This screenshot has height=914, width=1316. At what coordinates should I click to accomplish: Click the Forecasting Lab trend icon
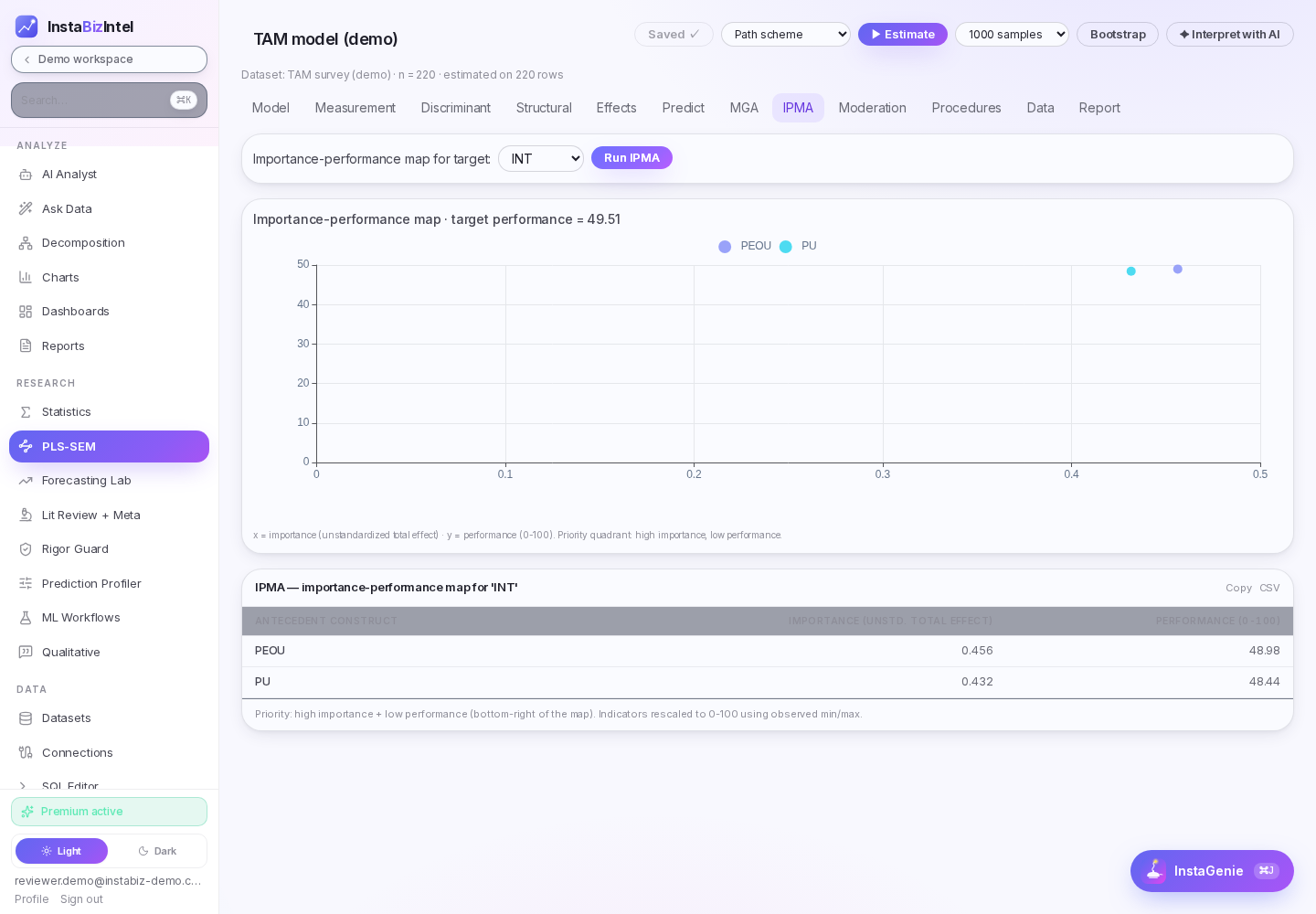click(26, 481)
